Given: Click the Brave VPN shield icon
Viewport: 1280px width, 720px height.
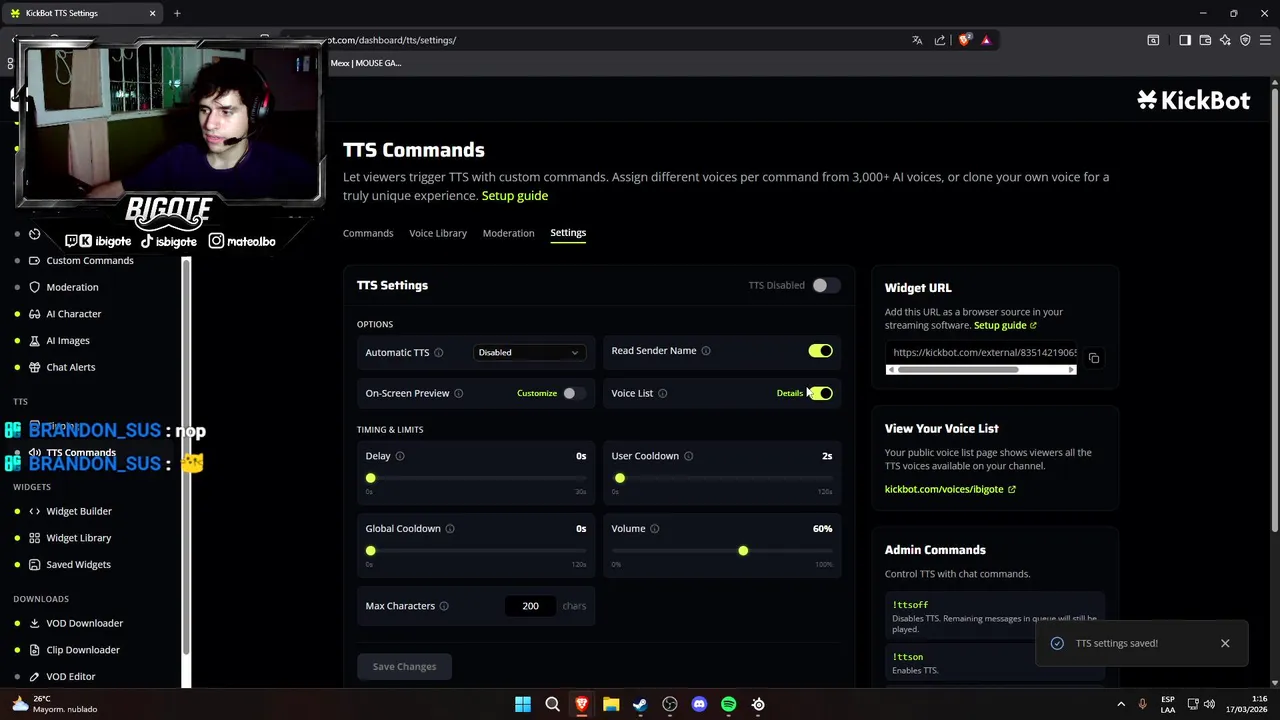Looking at the screenshot, I should [x=1245, y=40].
